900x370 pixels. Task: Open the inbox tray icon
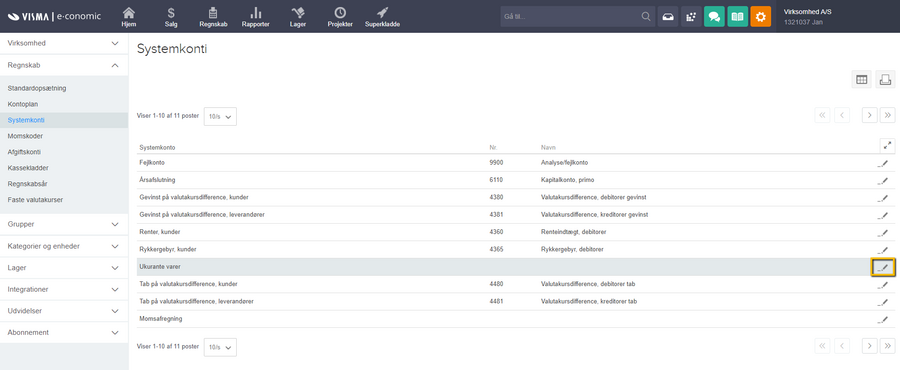pos(668,17)
